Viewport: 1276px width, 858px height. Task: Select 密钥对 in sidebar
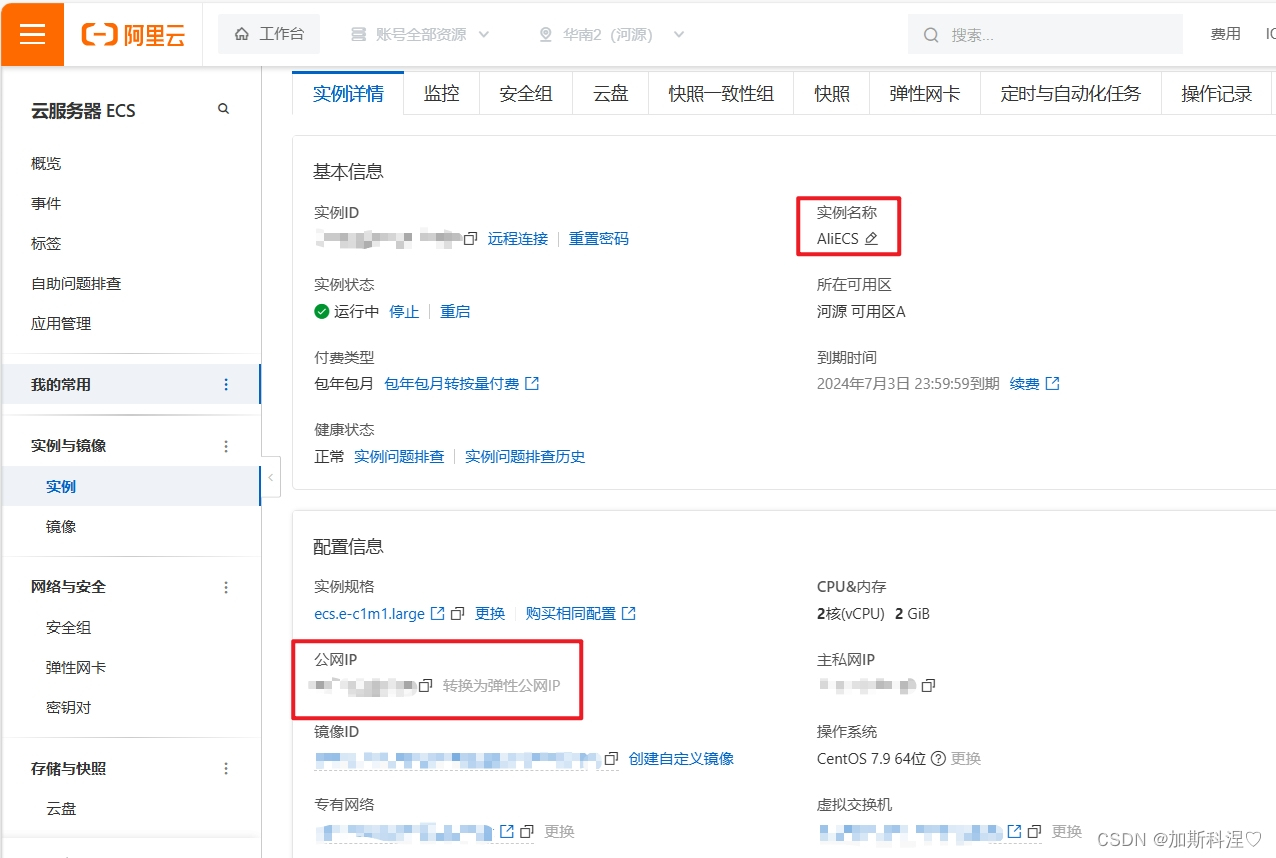pyautogui.click(x=69, y=708)
